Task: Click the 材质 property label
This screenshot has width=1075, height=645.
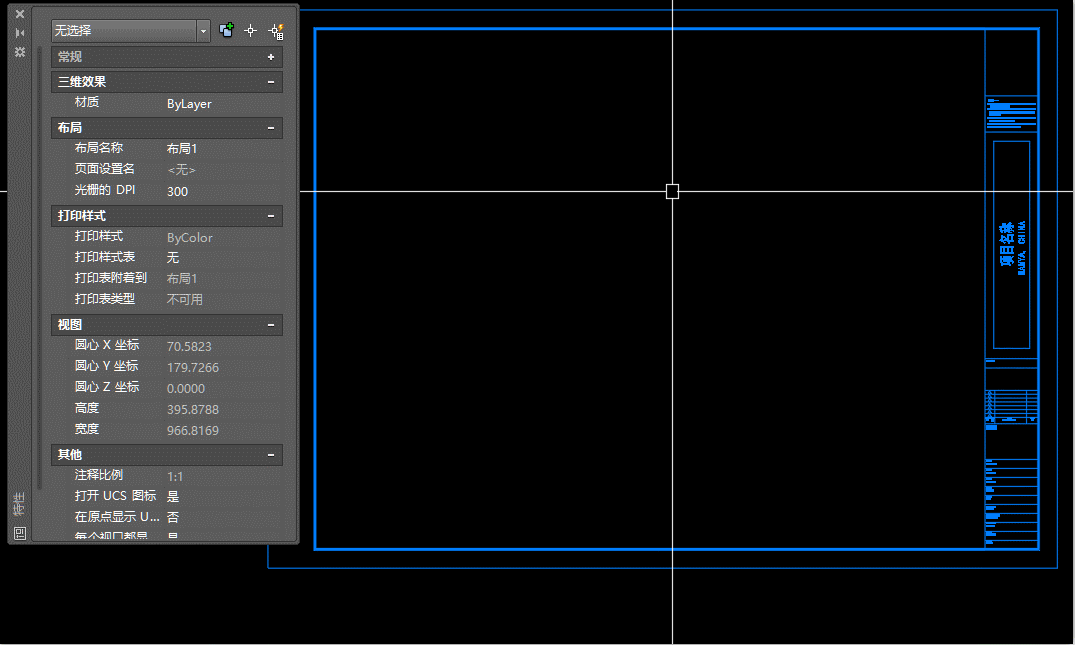Action: pos(87,102)
